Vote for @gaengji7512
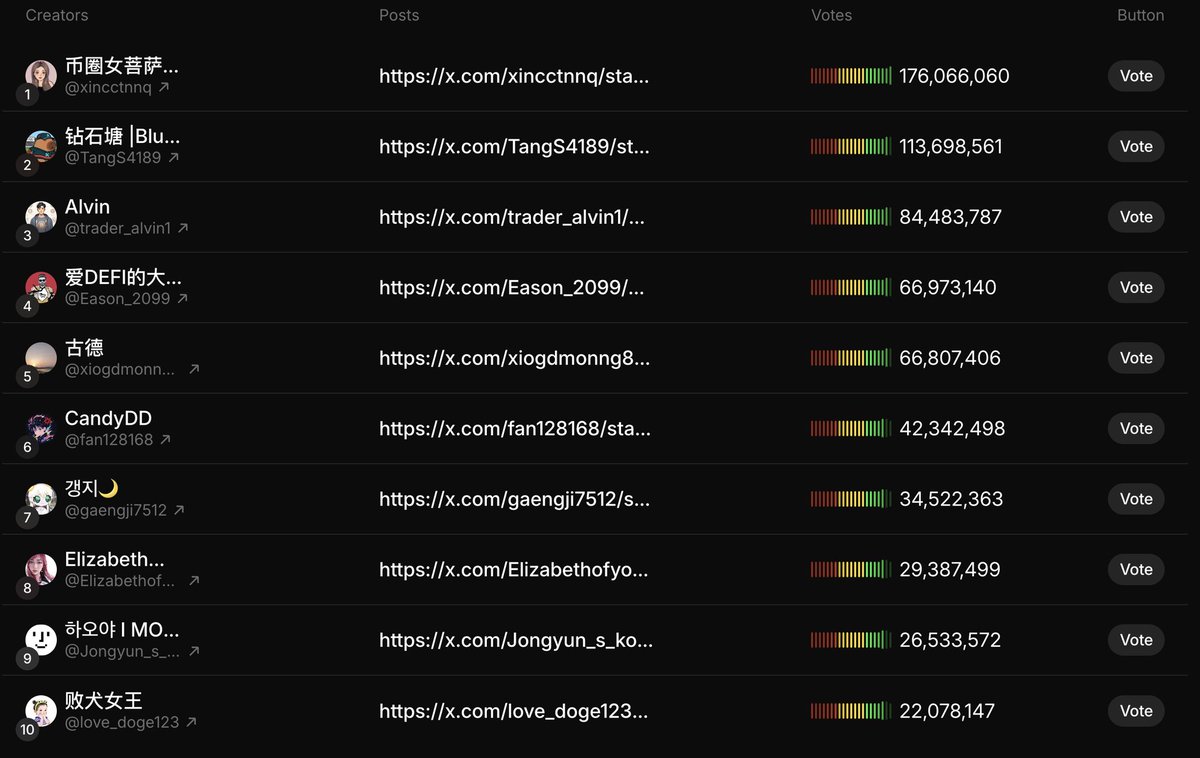This screenshot has height=758, width=1200. click(1136, 499)
